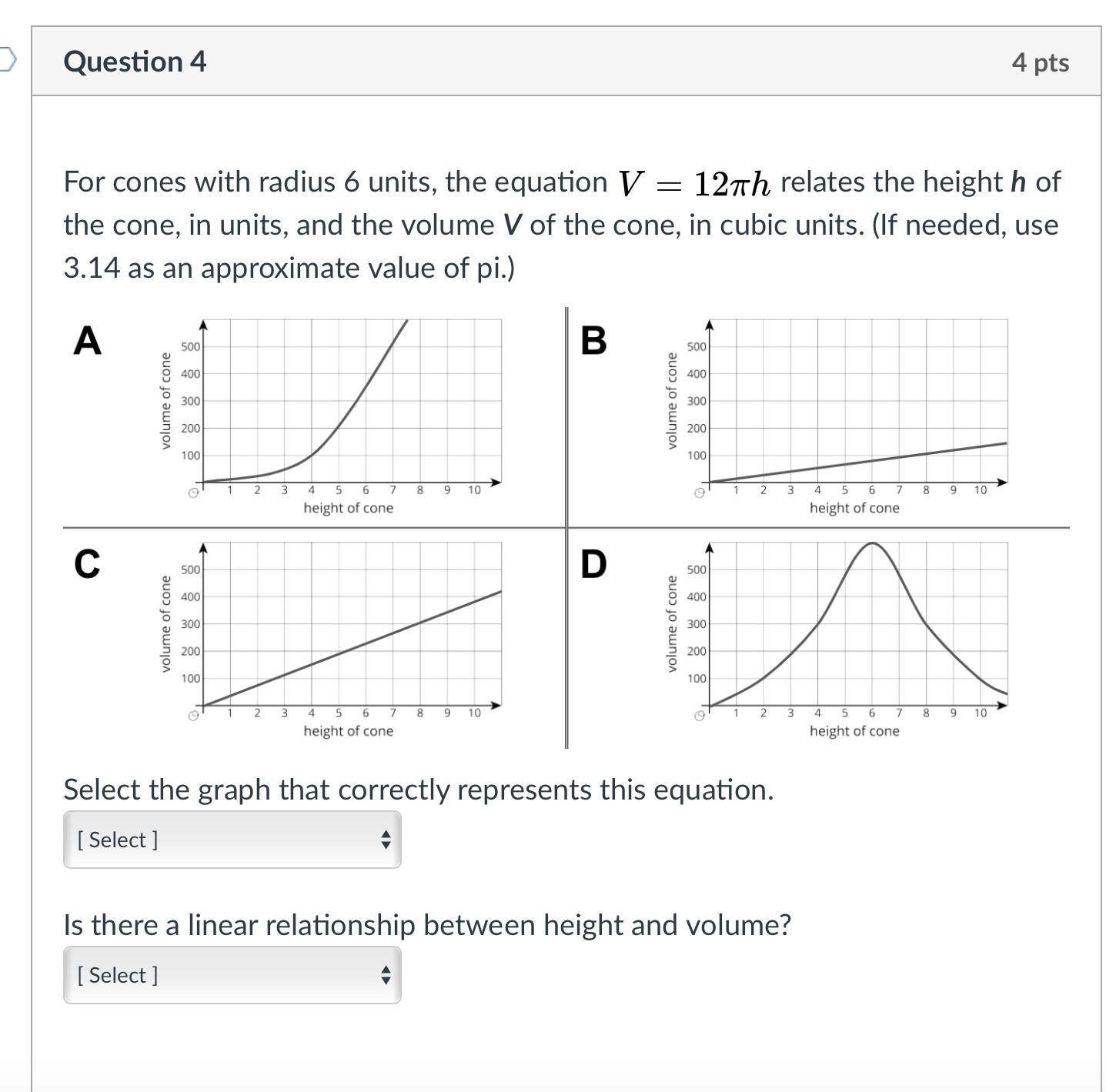
Task: Click the bold letter B label
Action: 593,340
